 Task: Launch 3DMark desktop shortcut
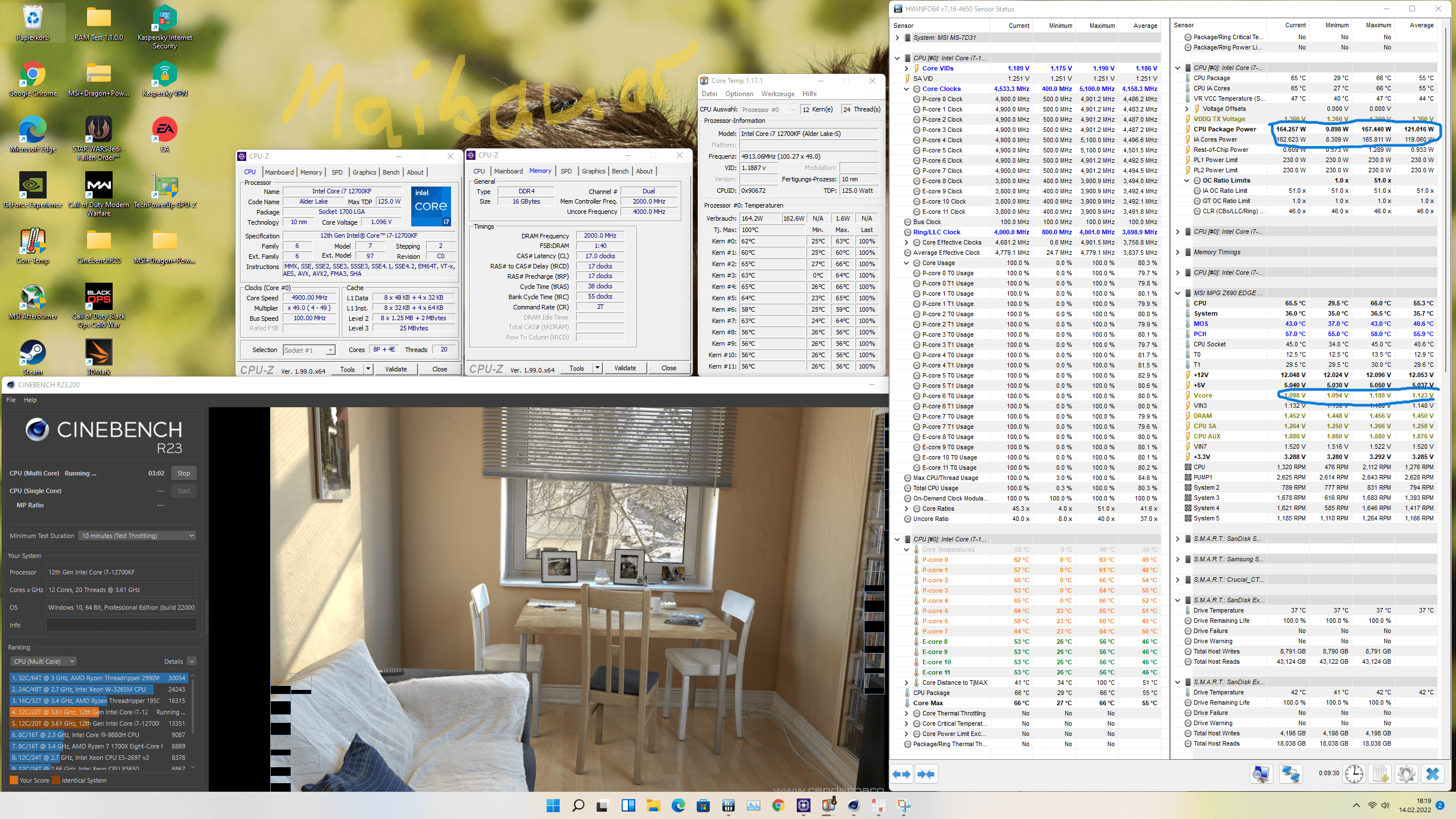click(x=99, y=357)
